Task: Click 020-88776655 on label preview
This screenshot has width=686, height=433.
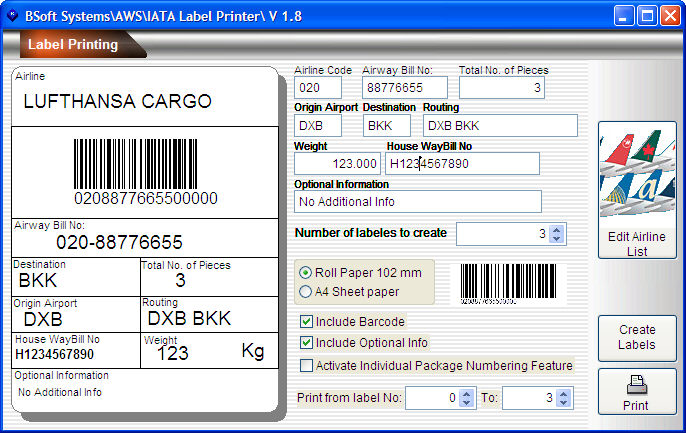Action: (119, 242)
